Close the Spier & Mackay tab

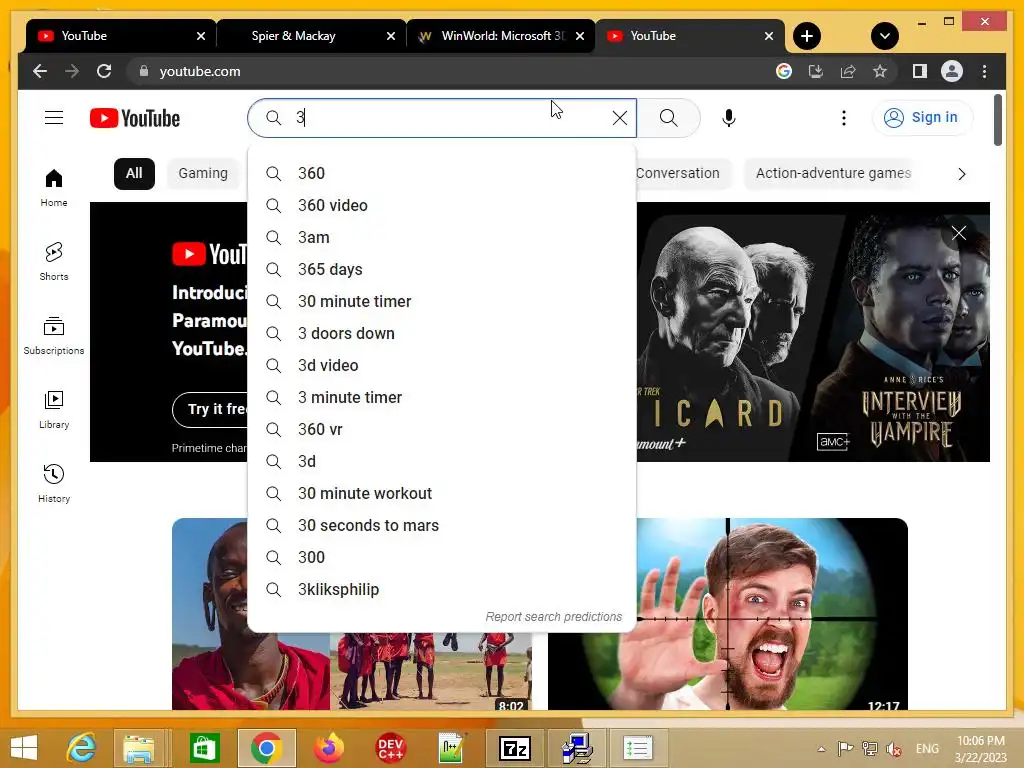click(391, 36)
